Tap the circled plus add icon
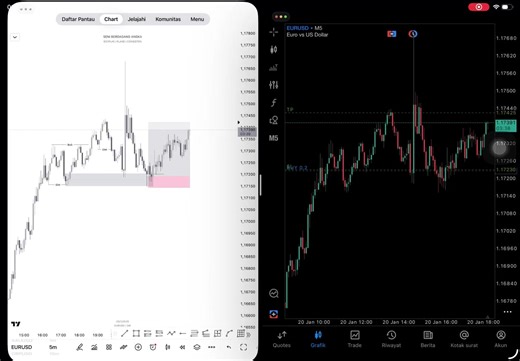The image size is (520, 361). click(x=138, y=347)
